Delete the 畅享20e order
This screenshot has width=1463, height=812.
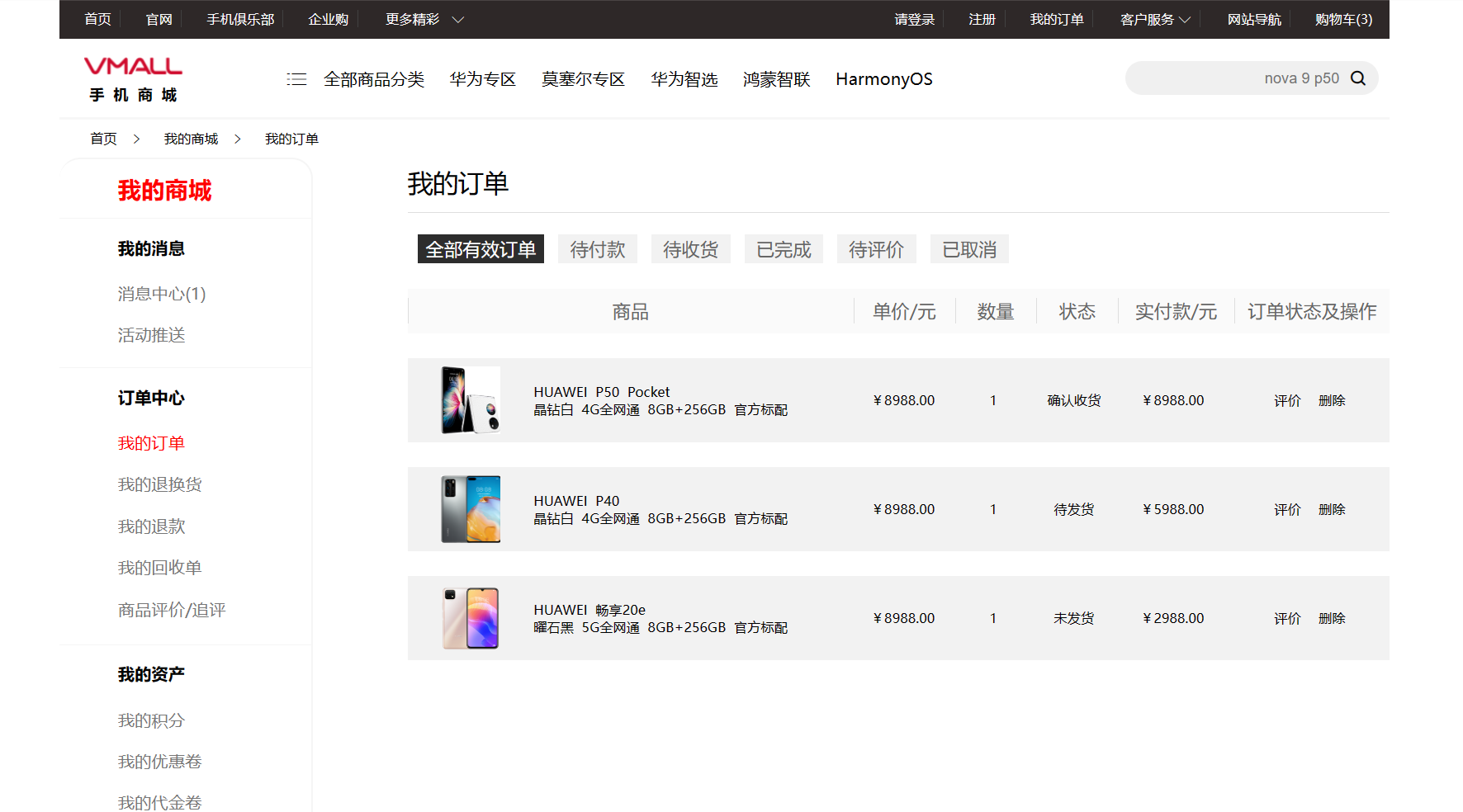tap(1332, 618)
